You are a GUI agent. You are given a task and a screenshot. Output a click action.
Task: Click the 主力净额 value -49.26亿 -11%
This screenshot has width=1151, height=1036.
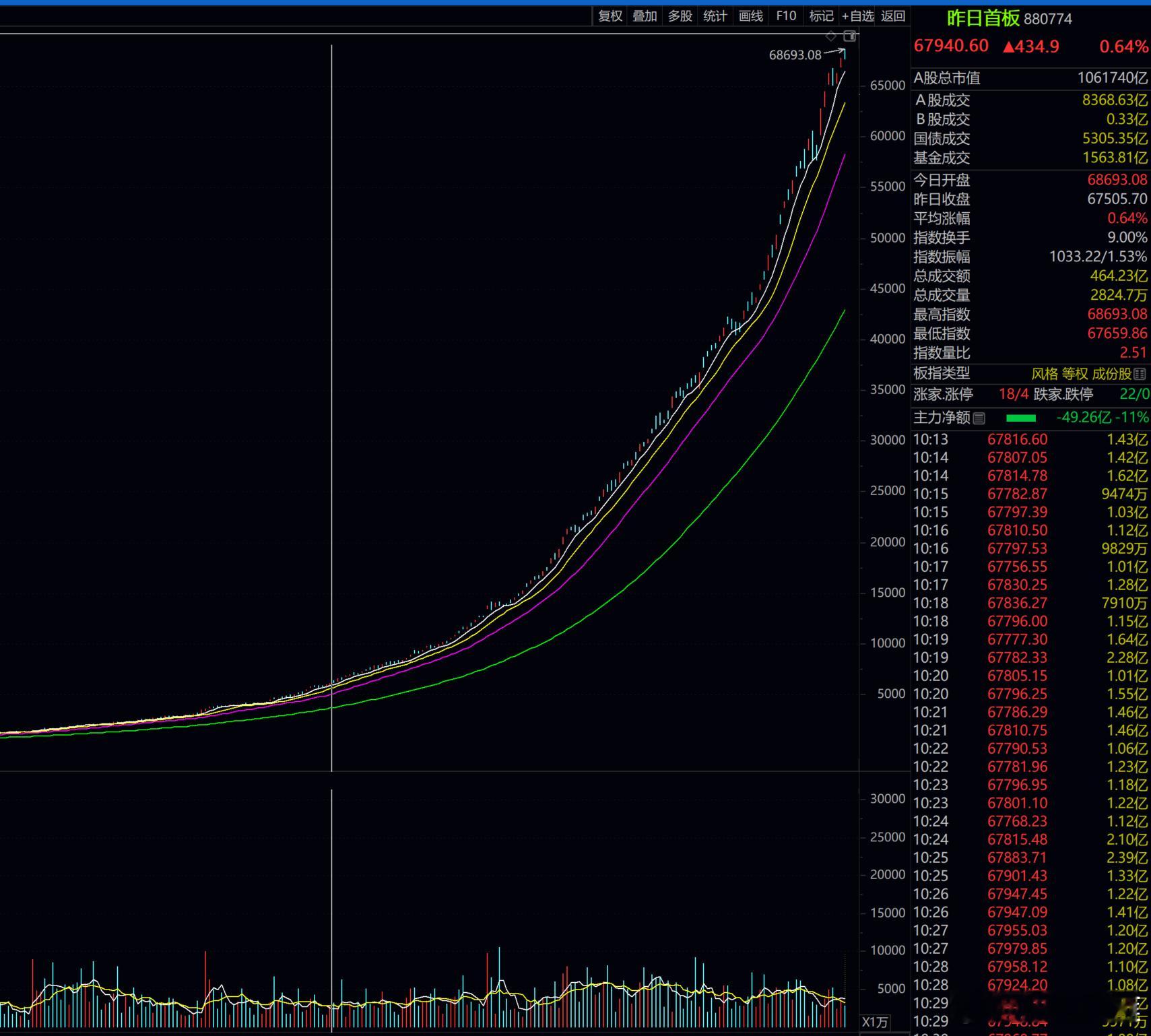pos(1103,418)
